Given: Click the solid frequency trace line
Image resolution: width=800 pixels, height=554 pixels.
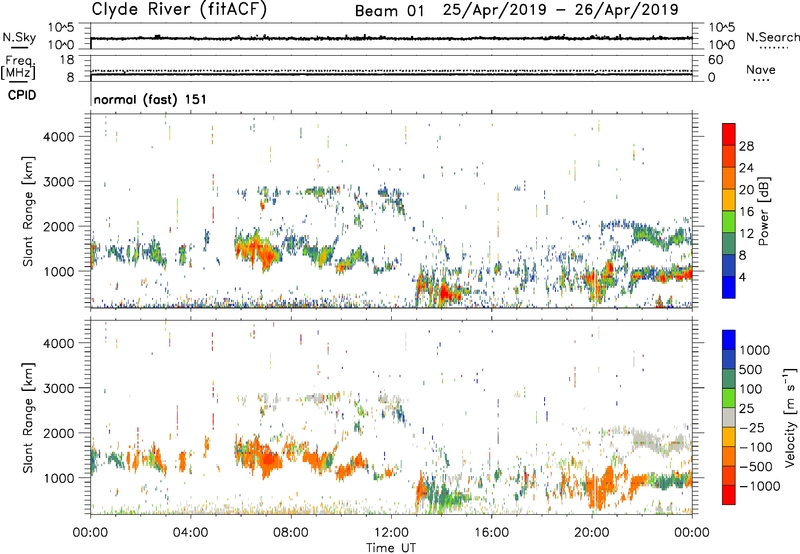Looking at the screenshot, I should (391, 75).
